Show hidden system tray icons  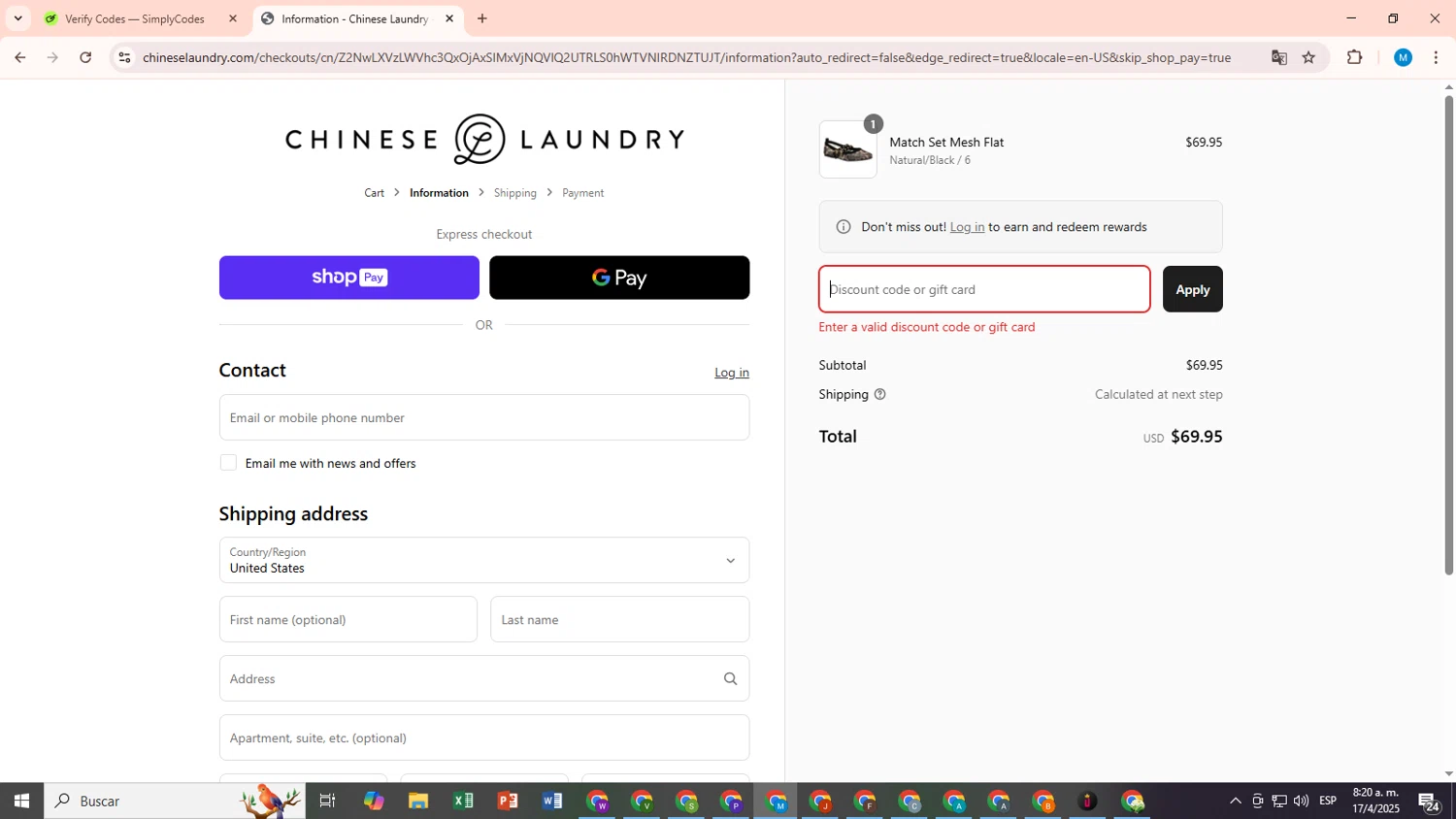(x=1235, y=801)
